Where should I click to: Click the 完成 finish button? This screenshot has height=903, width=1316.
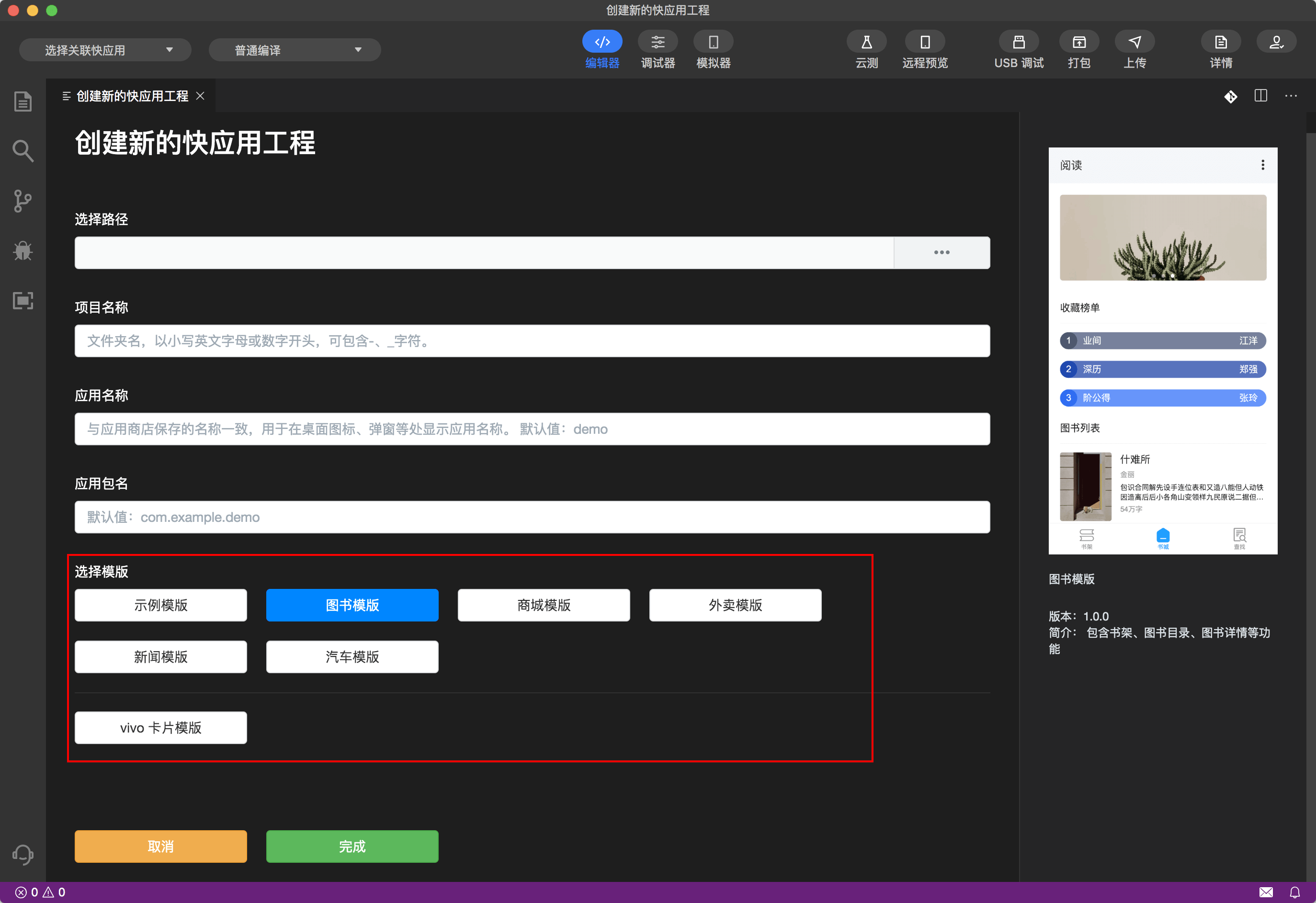[x=352, y=847]
